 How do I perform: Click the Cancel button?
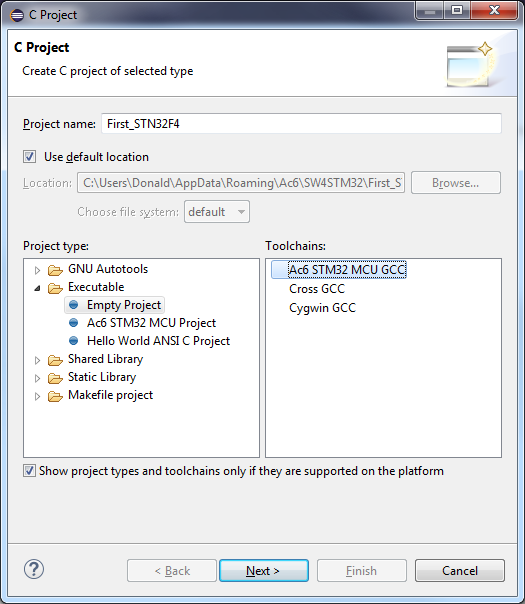(460, 570)
